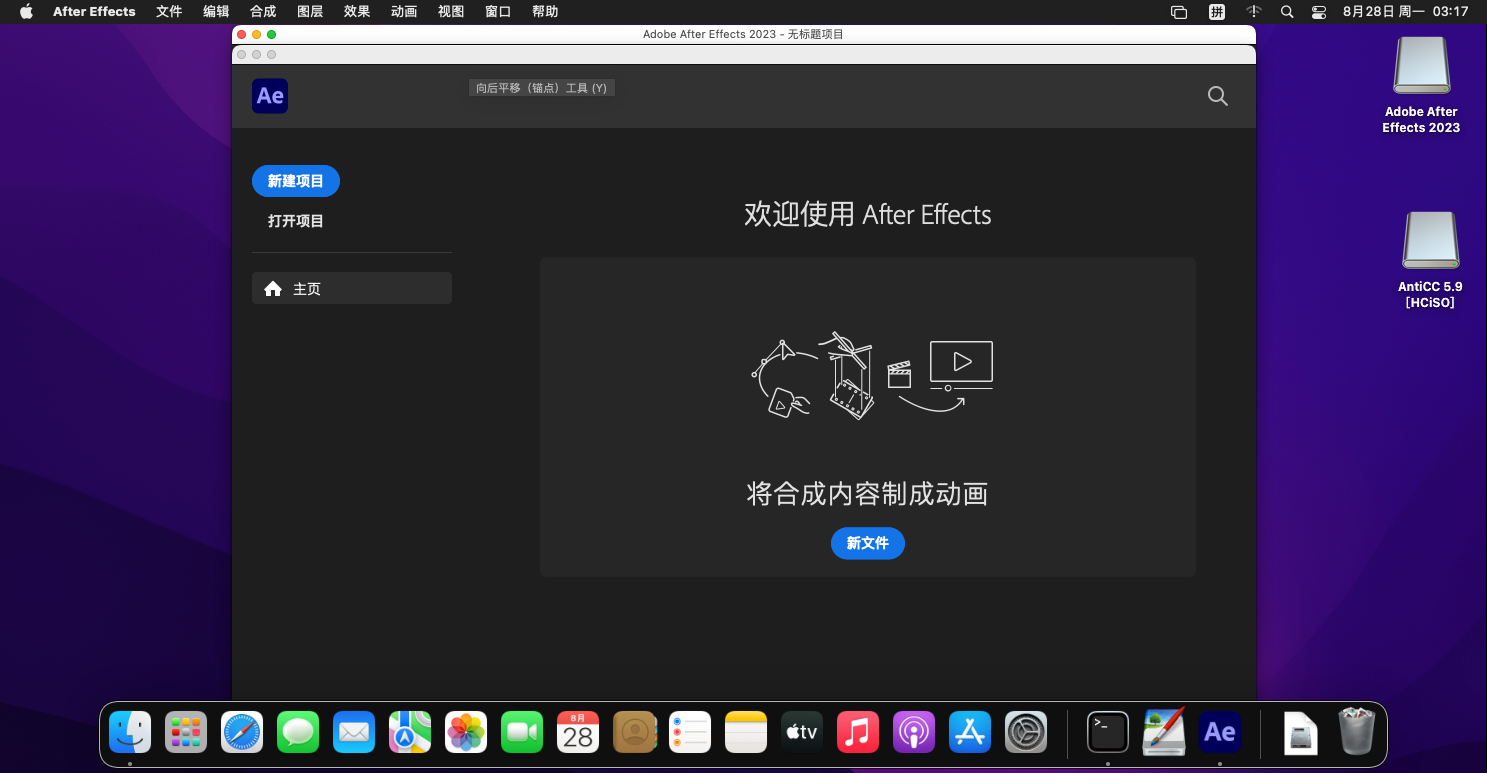Viewport: 1487px width, 773px height.
Task: Click the 欢迎使用 After Effects heading
Action: 868,214
